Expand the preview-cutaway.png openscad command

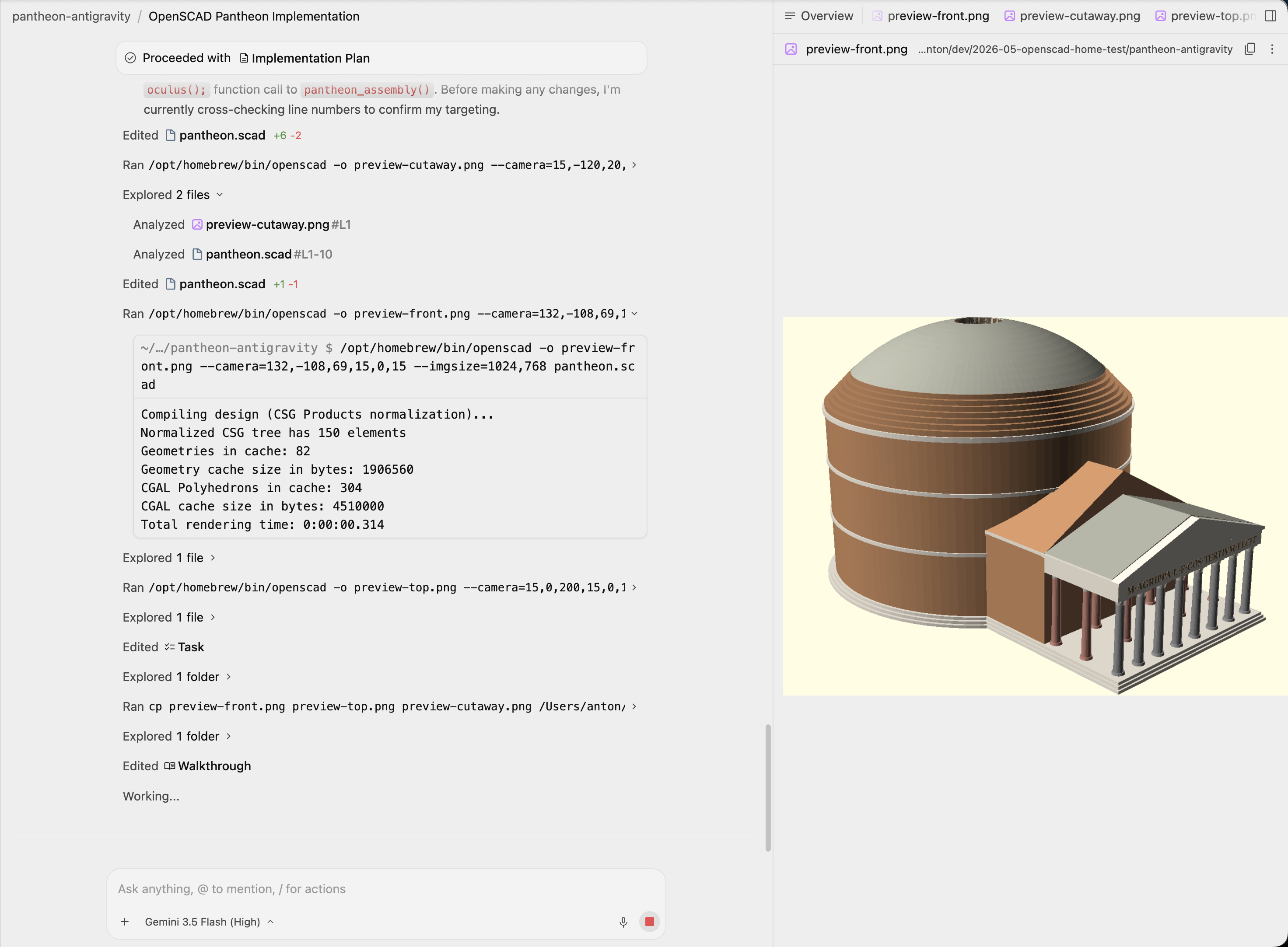pos(634,165)
